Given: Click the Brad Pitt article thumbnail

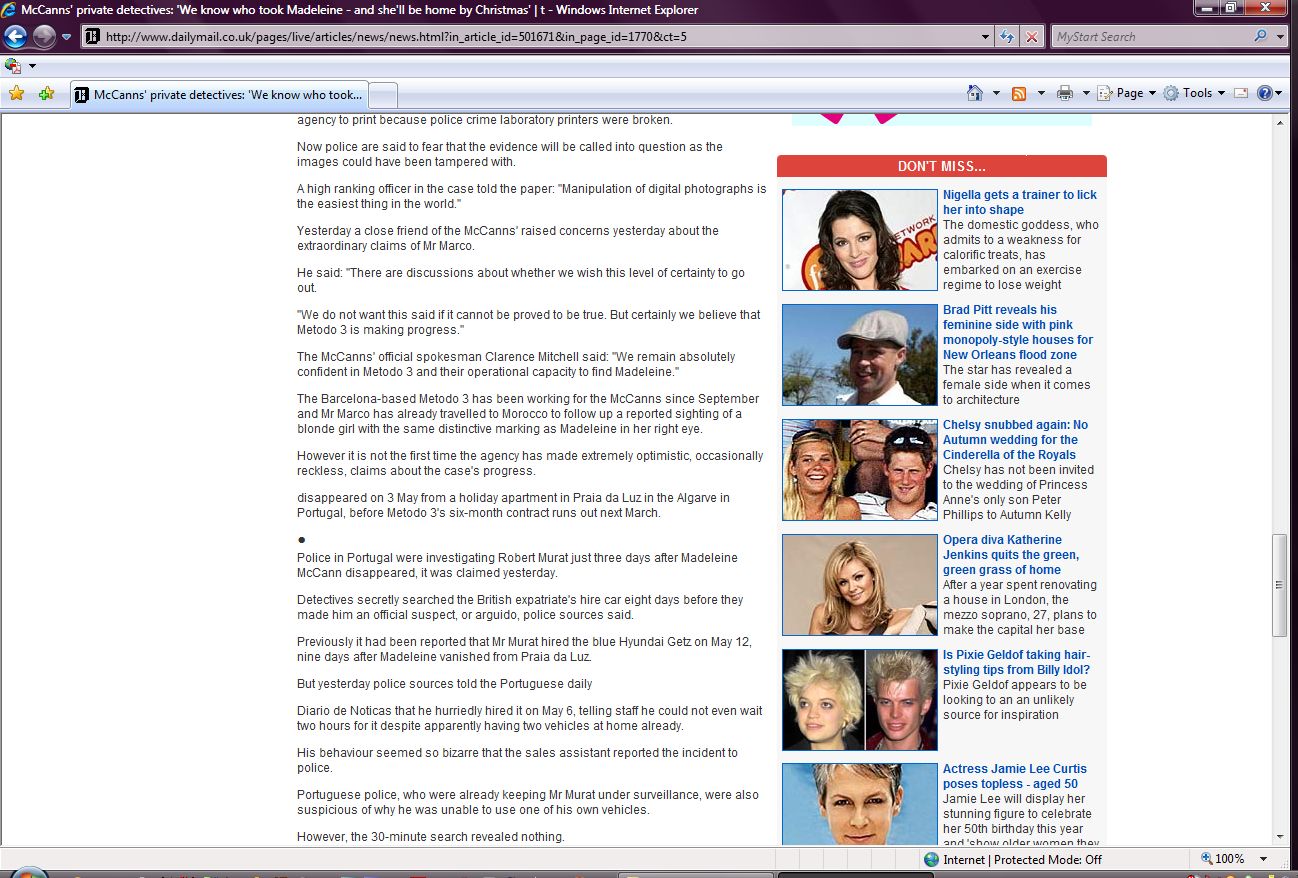Looking at the screenshot, I should coord(859,355).
